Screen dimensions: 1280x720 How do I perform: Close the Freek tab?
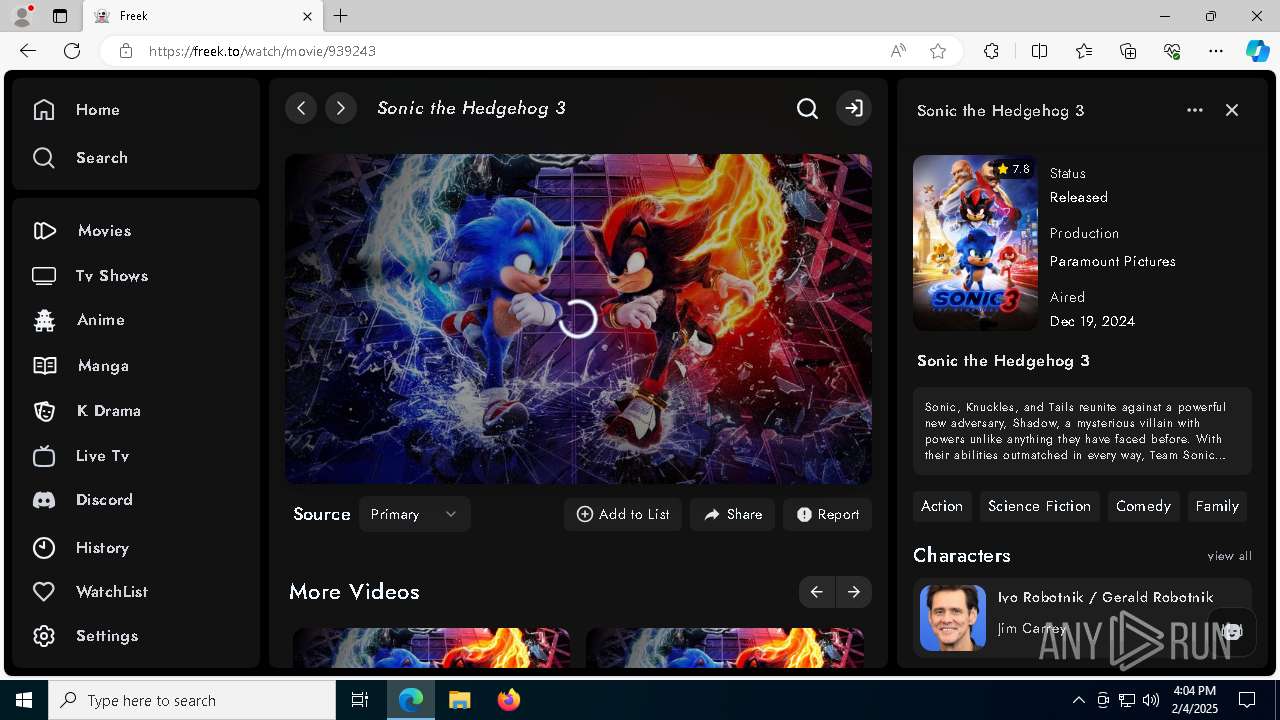pos(307,16)
